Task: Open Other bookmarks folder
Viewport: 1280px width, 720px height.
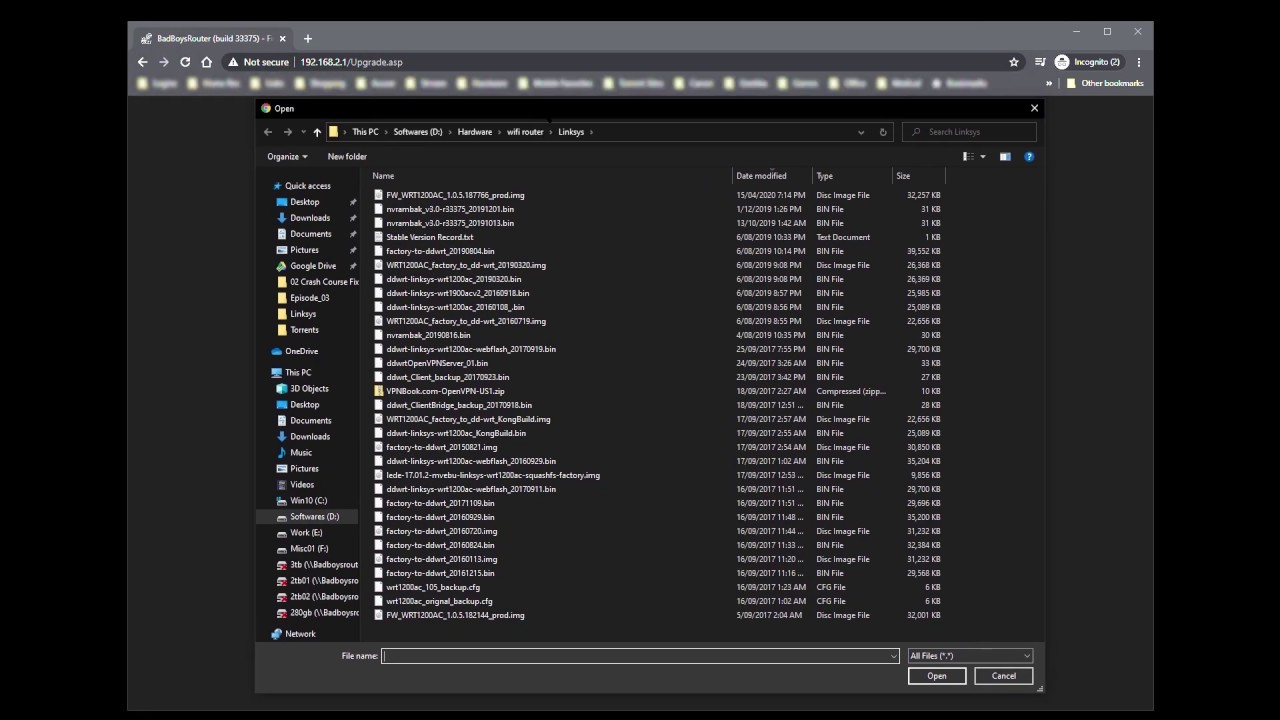Action: coord(1105,84)
